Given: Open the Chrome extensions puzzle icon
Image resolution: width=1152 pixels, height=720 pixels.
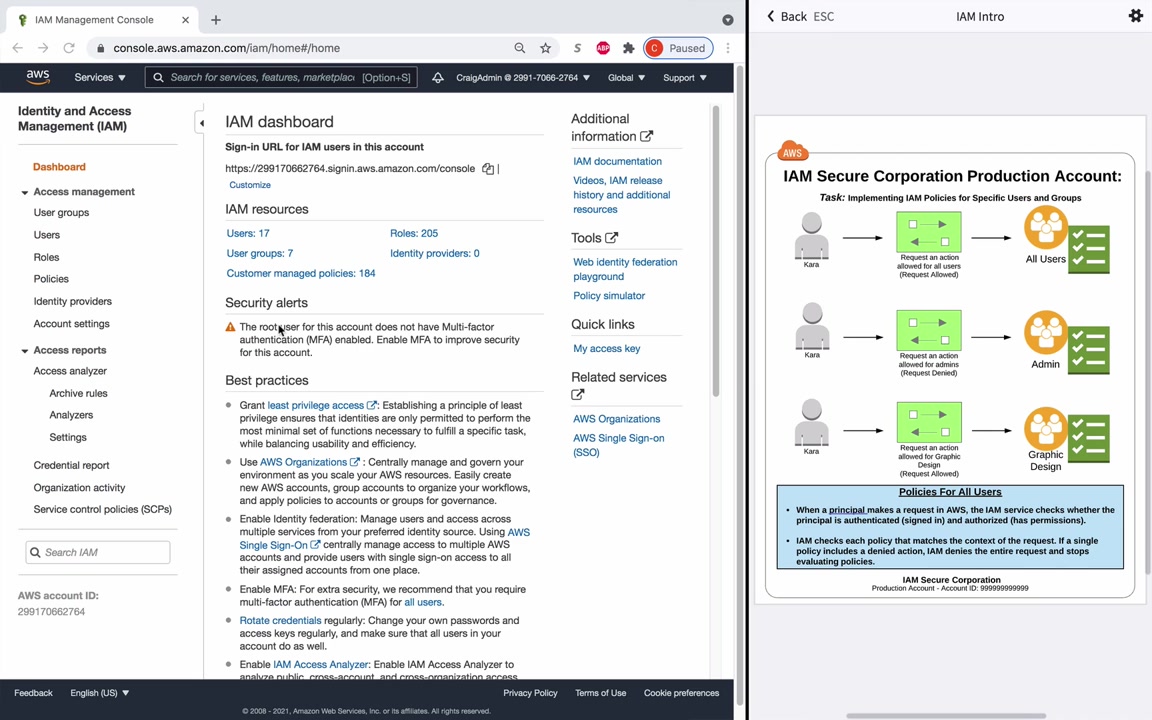Looking at the screenshot, I should (x=628, y=48).
